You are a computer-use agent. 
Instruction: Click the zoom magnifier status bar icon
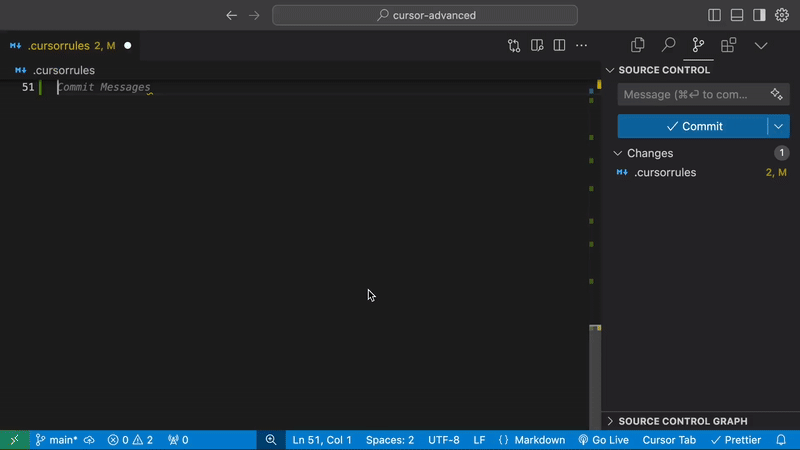[x=271, y=440]
